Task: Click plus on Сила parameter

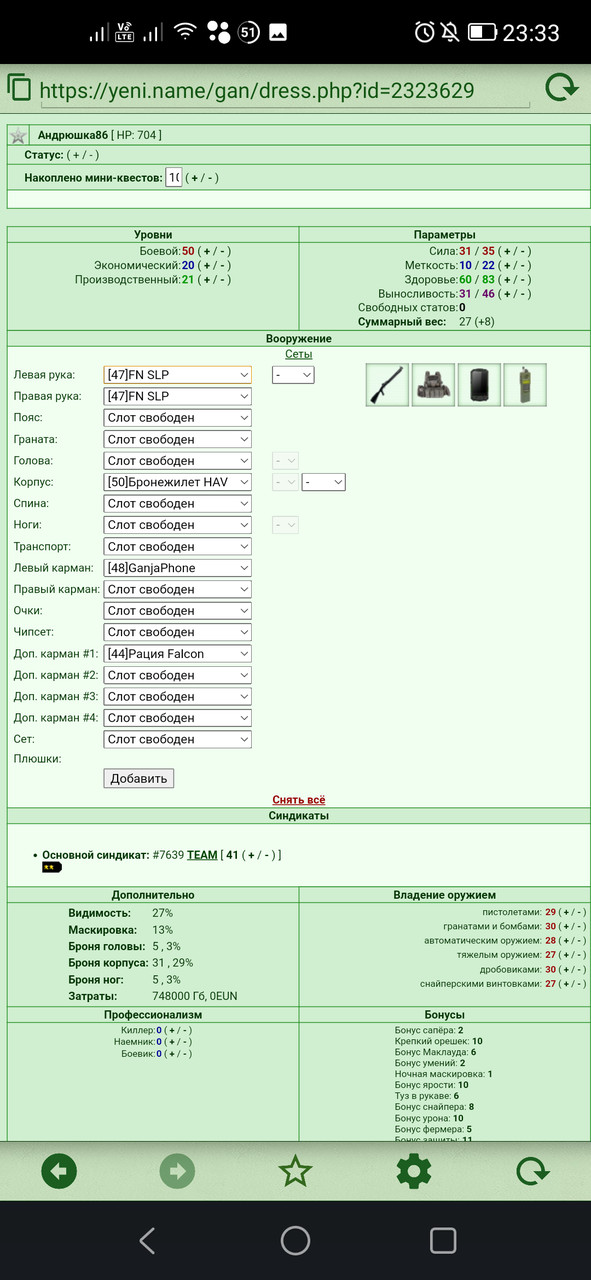Action: tap(506, 251)
